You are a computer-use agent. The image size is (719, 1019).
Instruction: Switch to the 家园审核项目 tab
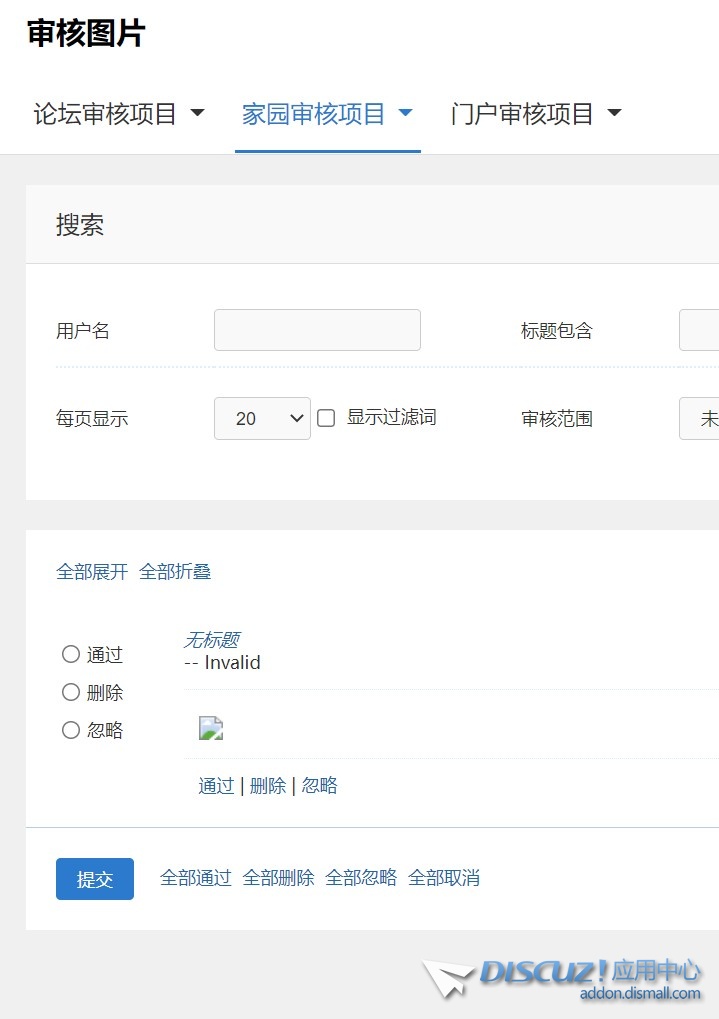tap(327, 114)
